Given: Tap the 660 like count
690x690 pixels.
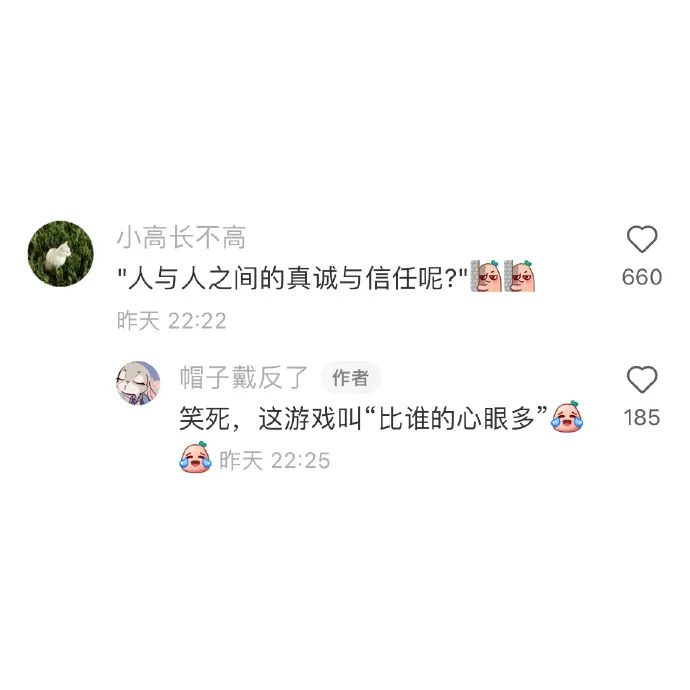Looking at the screenshot, I should click(x=642, y=277).
